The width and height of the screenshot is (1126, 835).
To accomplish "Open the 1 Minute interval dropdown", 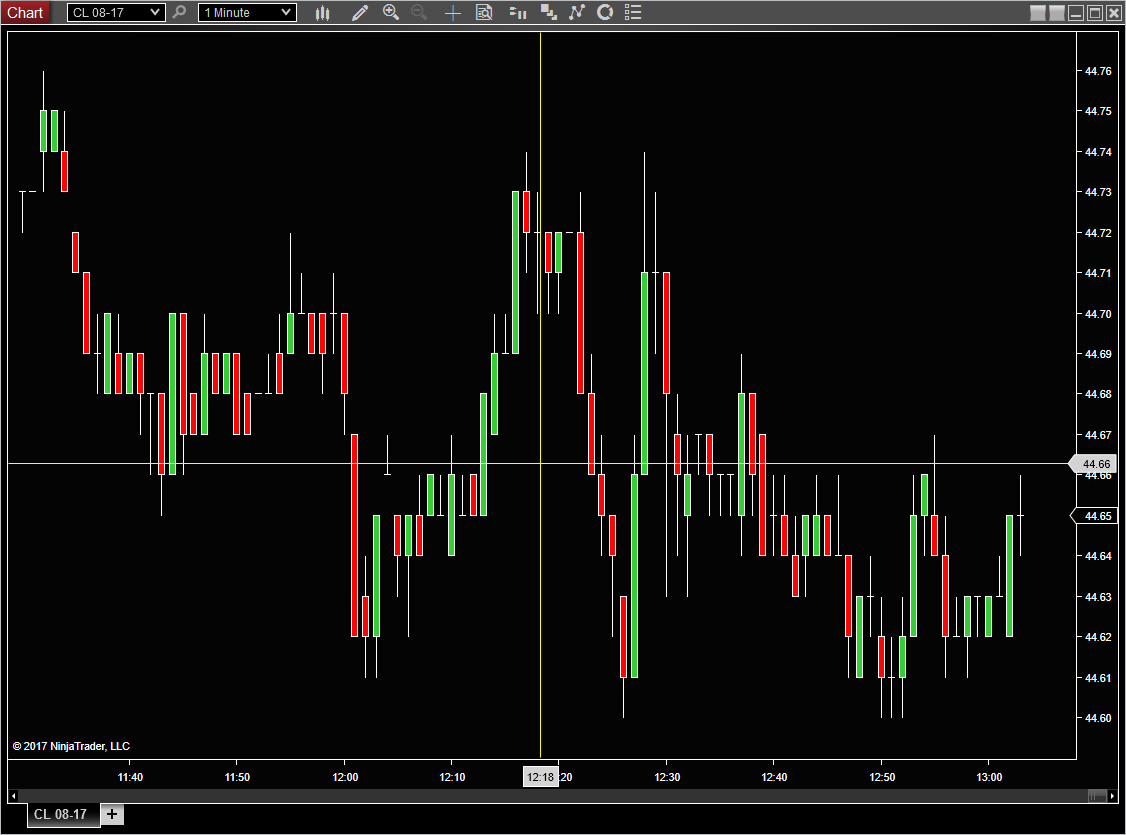I will (247, 12).
